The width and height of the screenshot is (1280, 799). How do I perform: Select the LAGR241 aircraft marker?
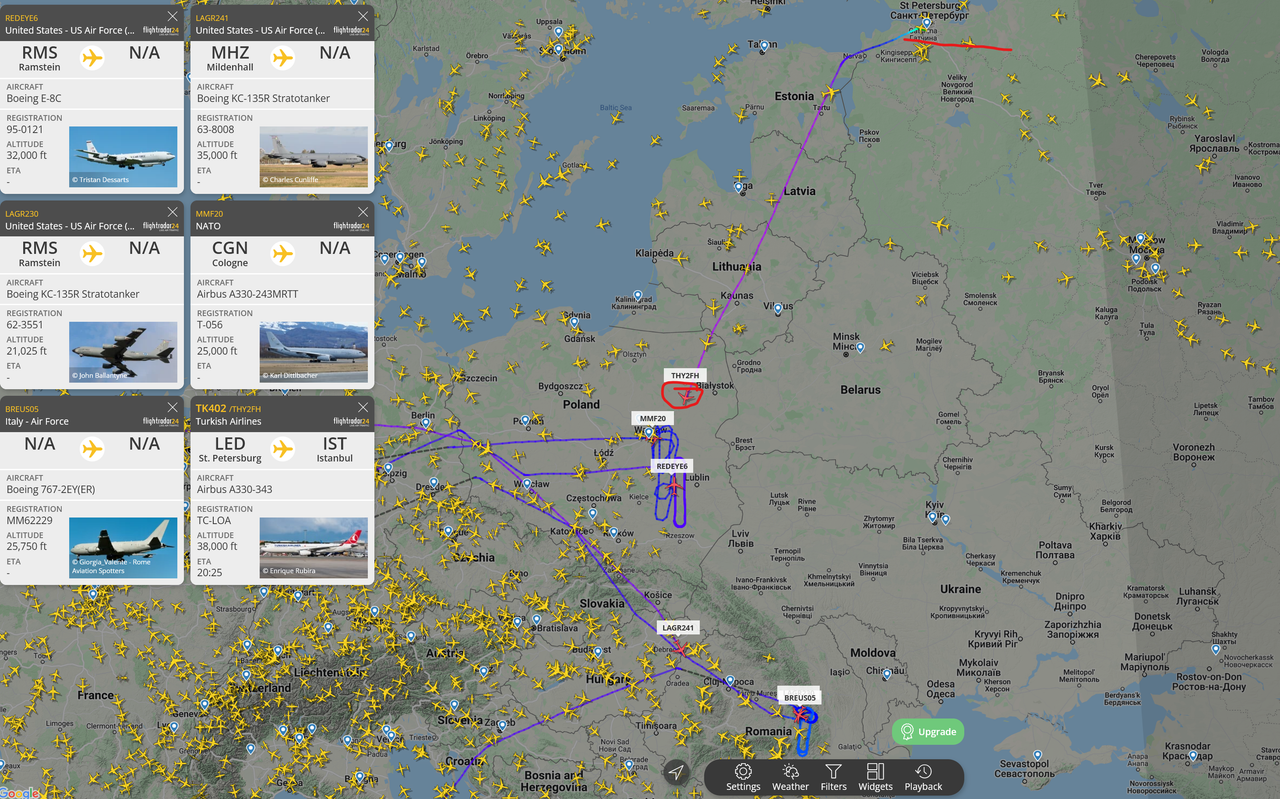[x=678, y=647]
